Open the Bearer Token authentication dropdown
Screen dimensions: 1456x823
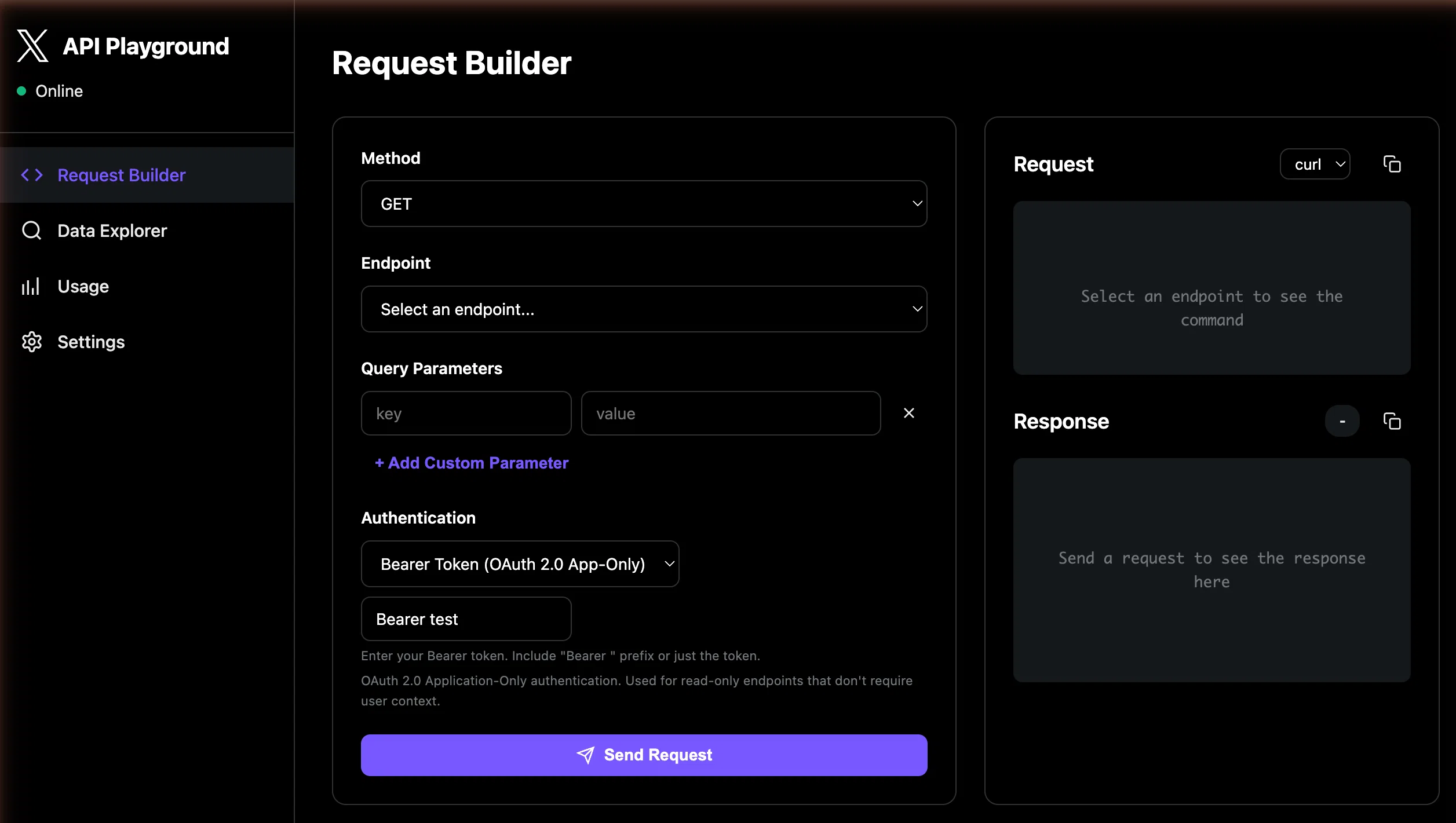[520, 564]
